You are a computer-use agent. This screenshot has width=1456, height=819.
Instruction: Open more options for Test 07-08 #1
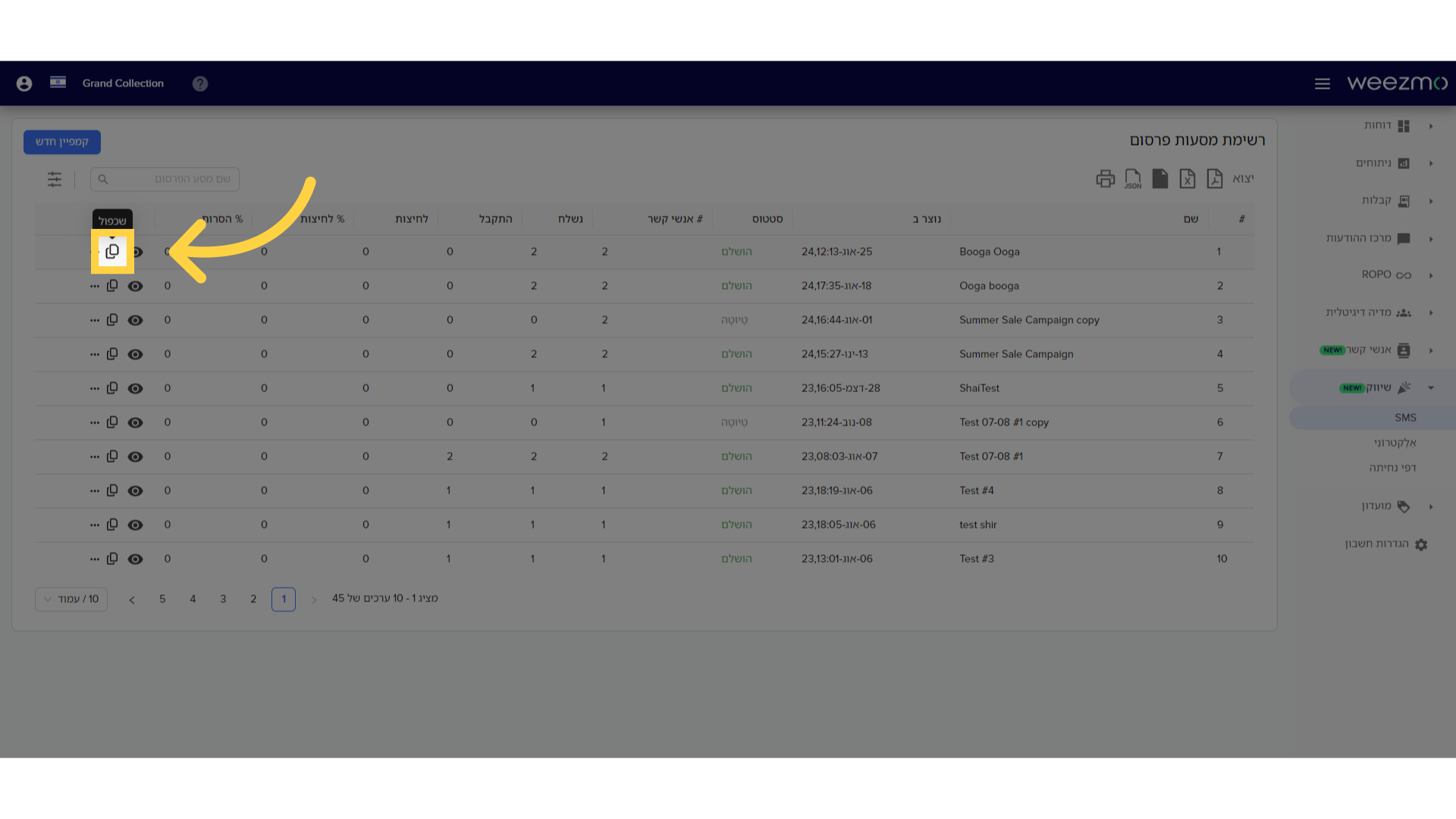point(94,457)
